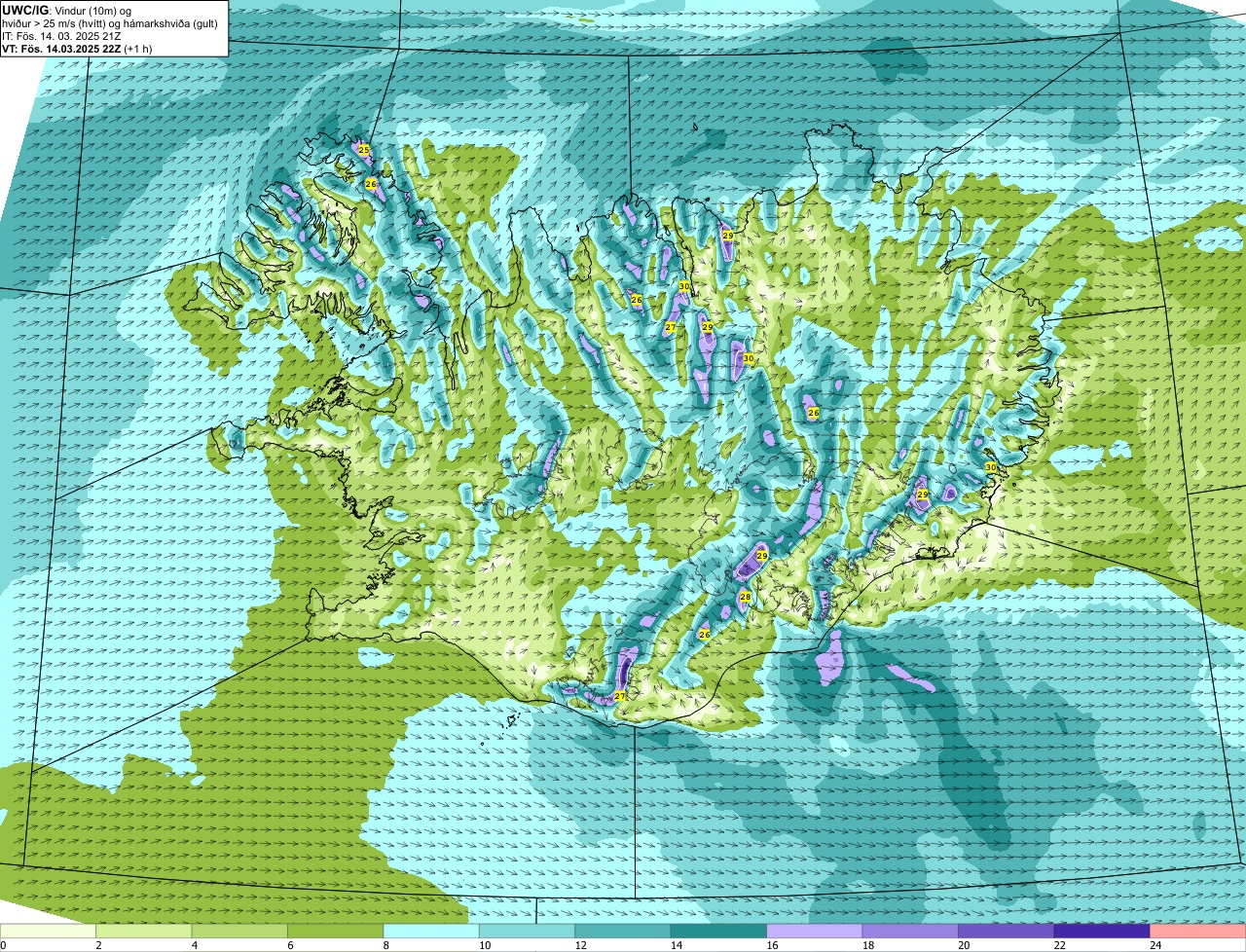
Task: Click the 14–16 m/s dark teal legend swatch
Action: (x=719, y=932)
